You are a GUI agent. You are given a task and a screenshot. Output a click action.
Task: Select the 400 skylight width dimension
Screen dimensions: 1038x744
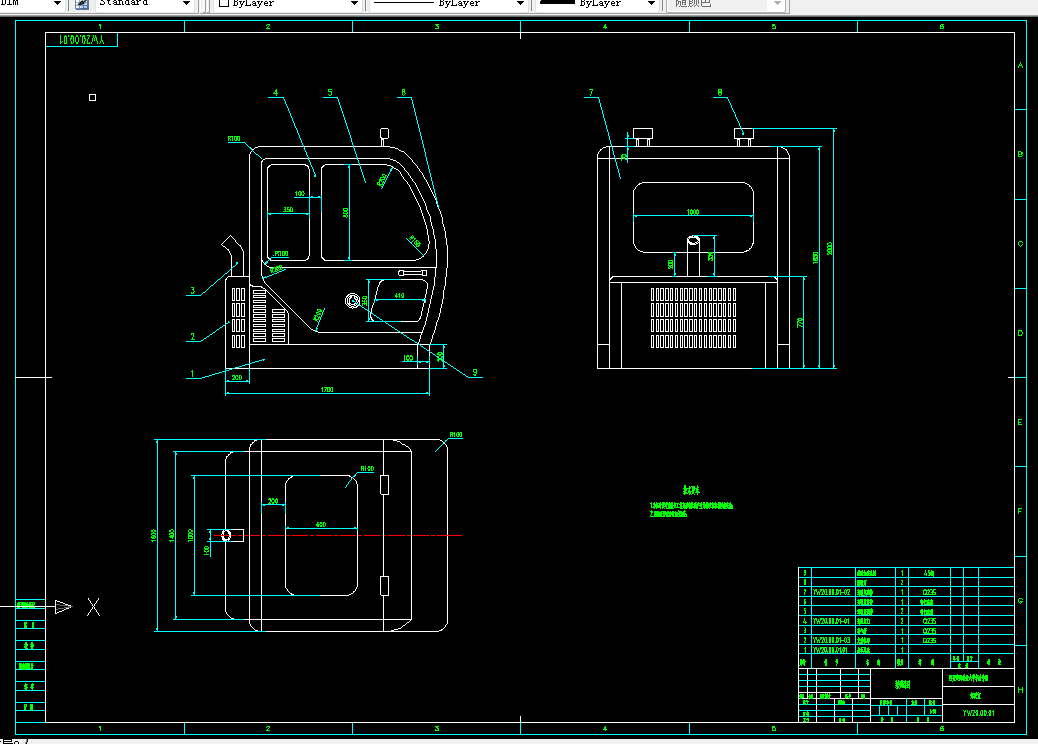(x=320, y=524)
